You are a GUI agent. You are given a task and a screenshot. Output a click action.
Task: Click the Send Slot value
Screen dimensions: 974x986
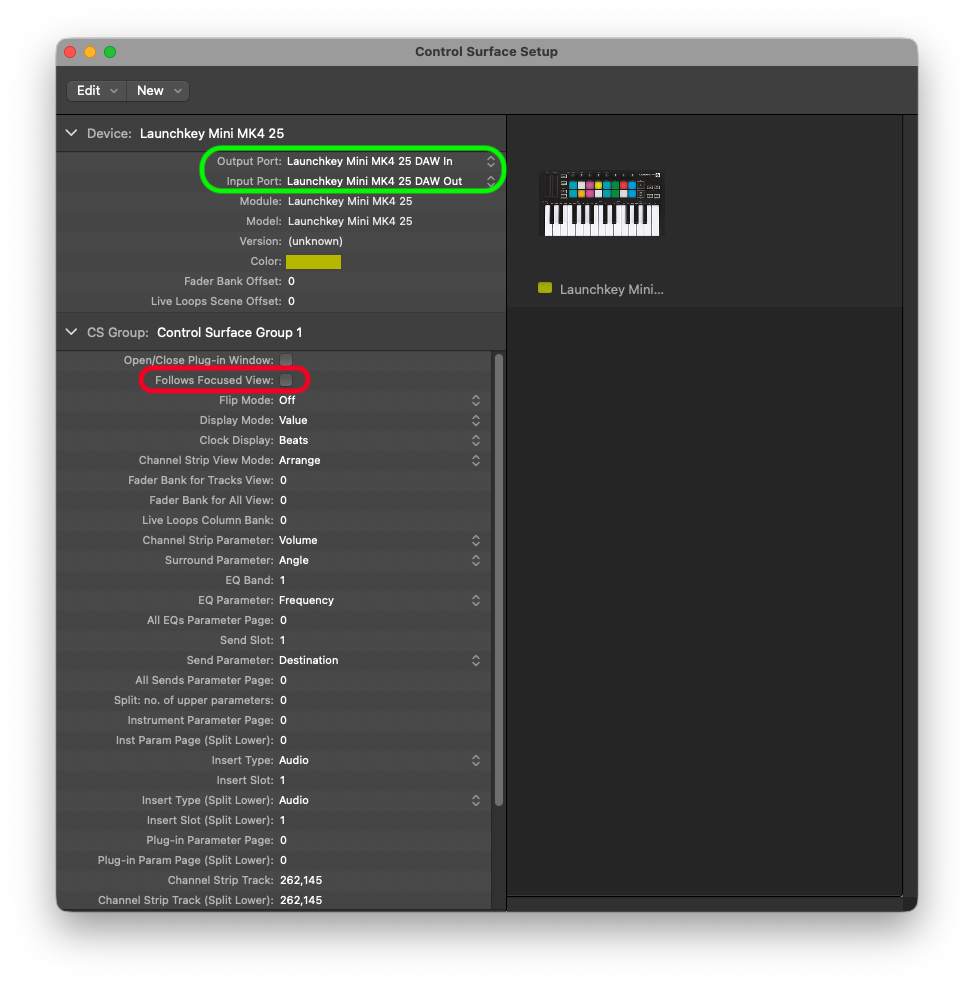tap(282, 640)
